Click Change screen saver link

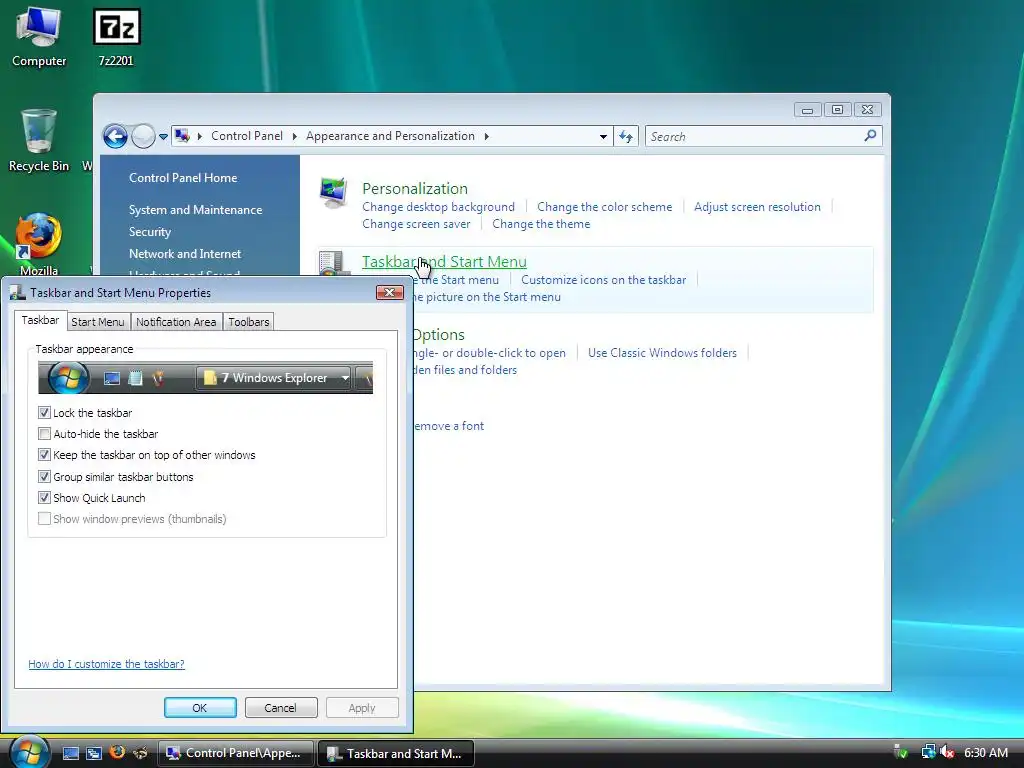416,224
